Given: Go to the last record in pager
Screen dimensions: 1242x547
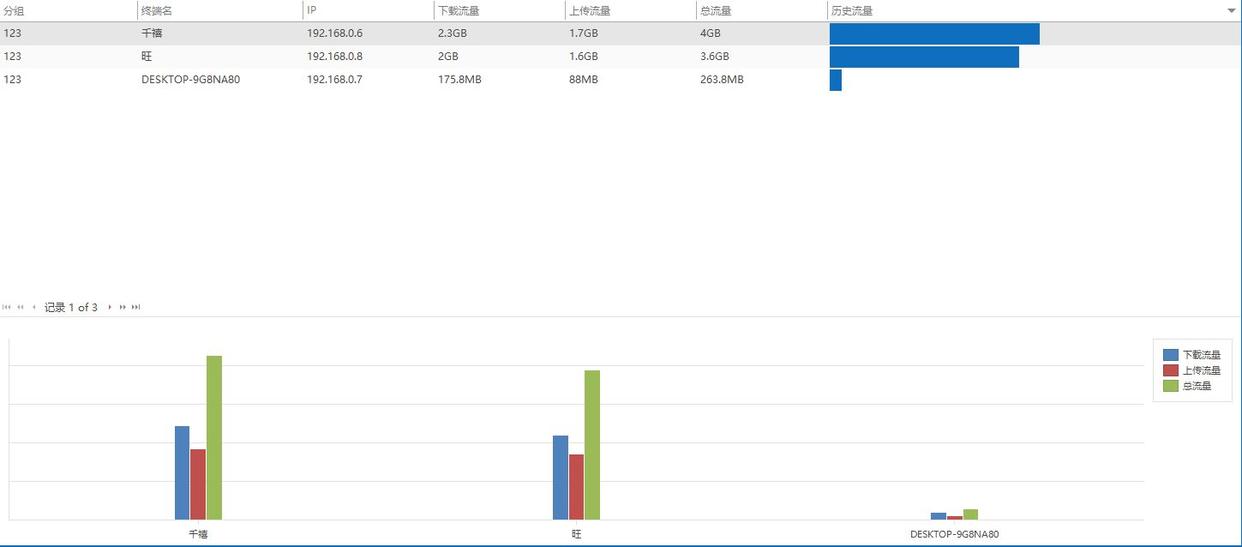Looking at the screenshot, I should coord(136,307).
